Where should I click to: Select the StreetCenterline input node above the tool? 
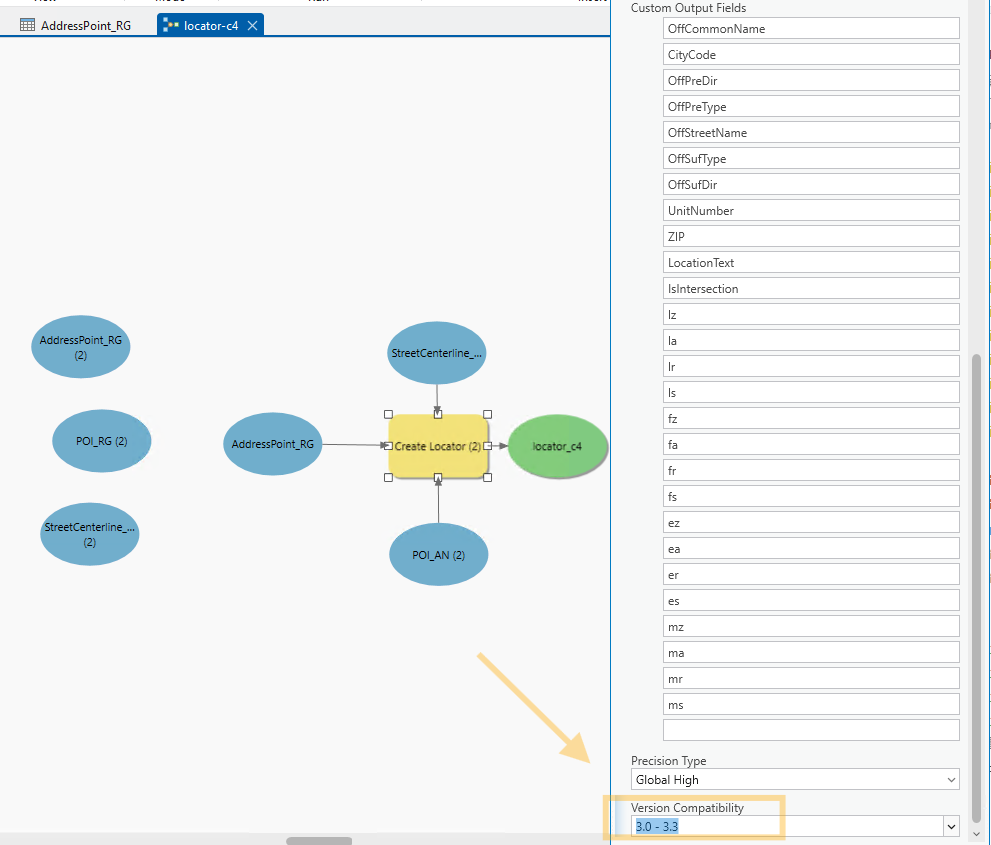[x=437, y=353]
